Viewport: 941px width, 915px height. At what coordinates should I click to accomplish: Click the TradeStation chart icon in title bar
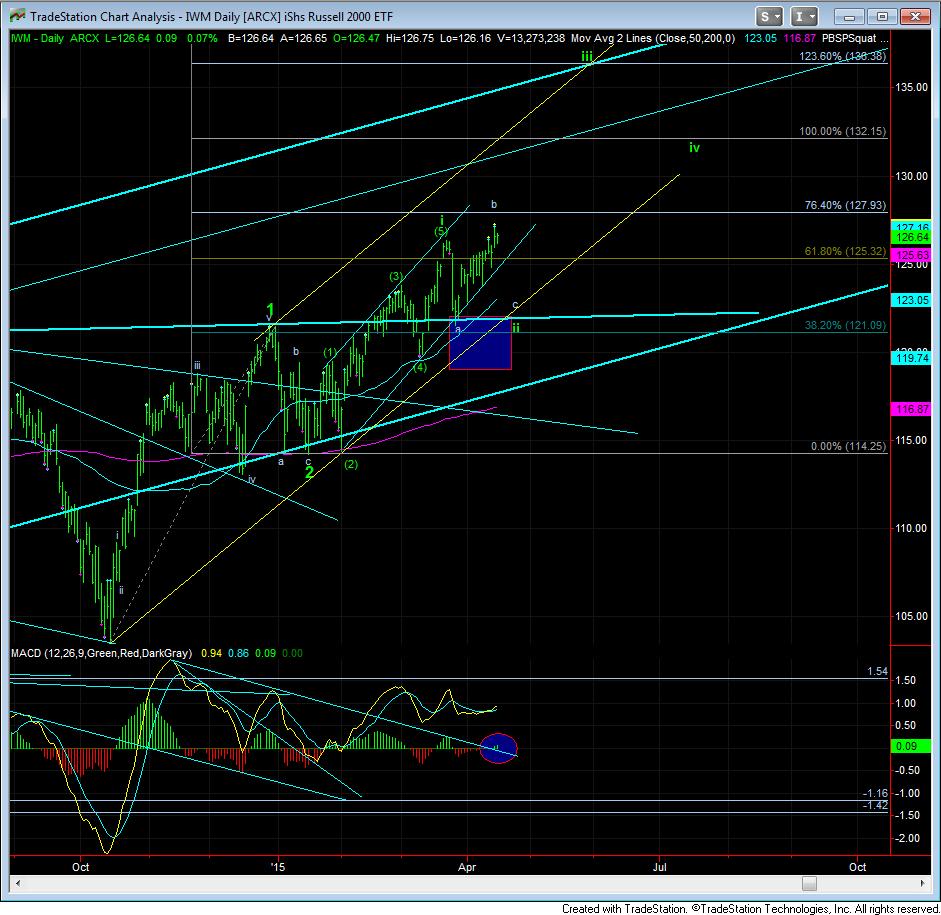coord(17,16)
